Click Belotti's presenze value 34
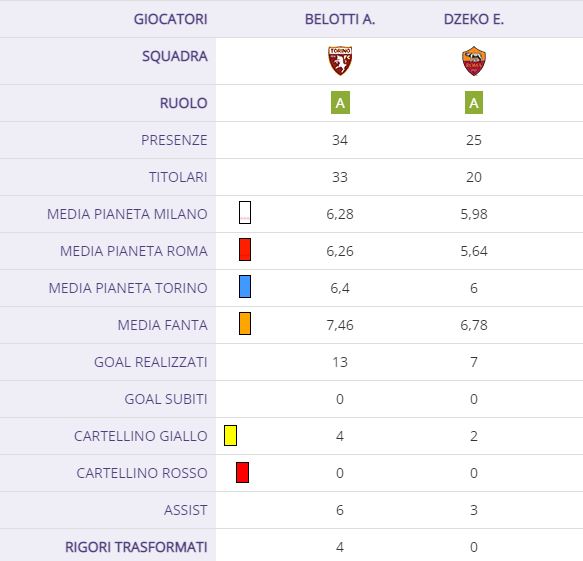 tap(340, 140)
